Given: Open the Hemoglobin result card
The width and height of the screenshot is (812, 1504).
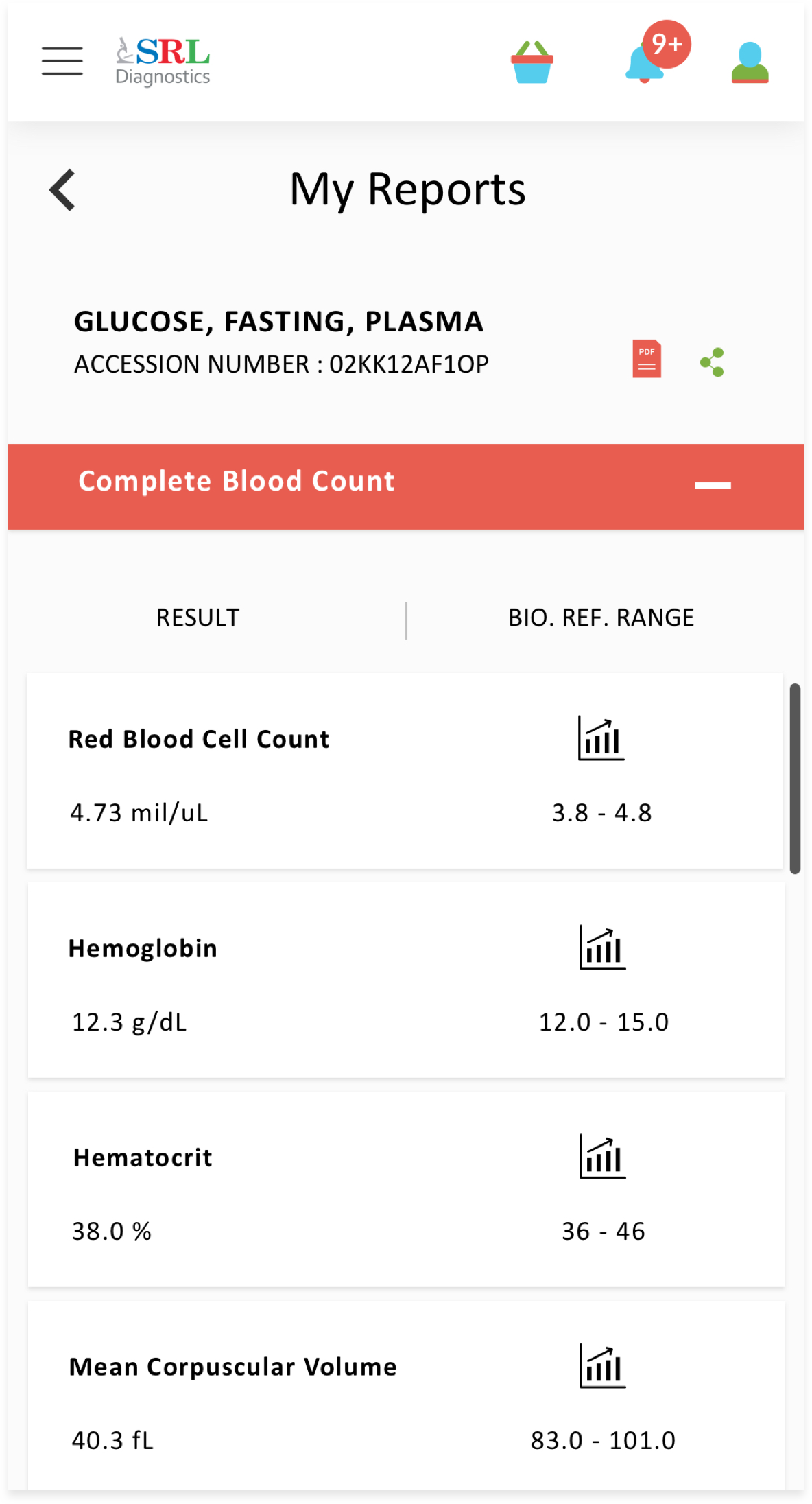Looking at the screenshot, I should coord(406,980).
